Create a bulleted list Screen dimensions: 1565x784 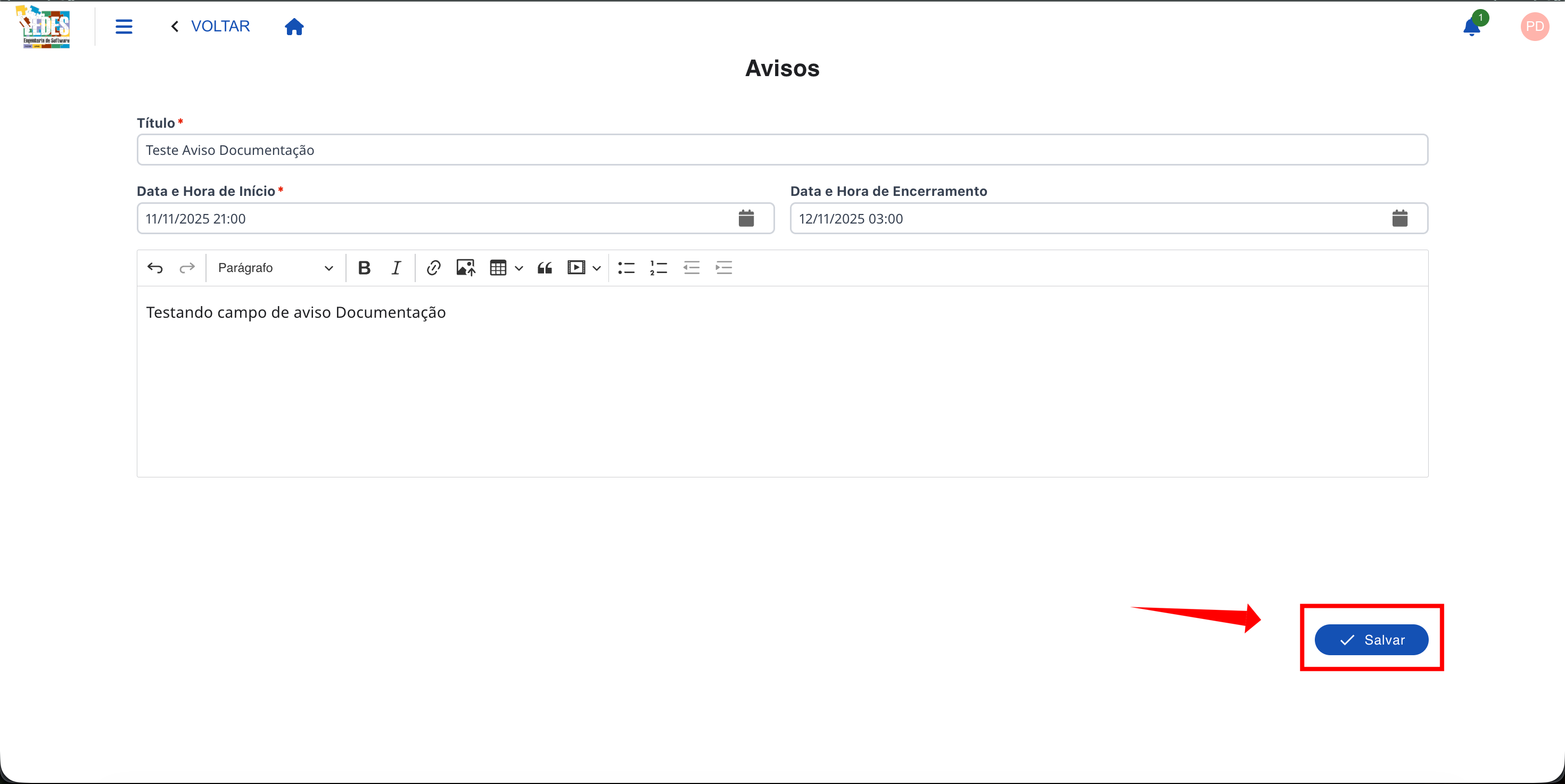pyautogui.click(x=626, y=268)
